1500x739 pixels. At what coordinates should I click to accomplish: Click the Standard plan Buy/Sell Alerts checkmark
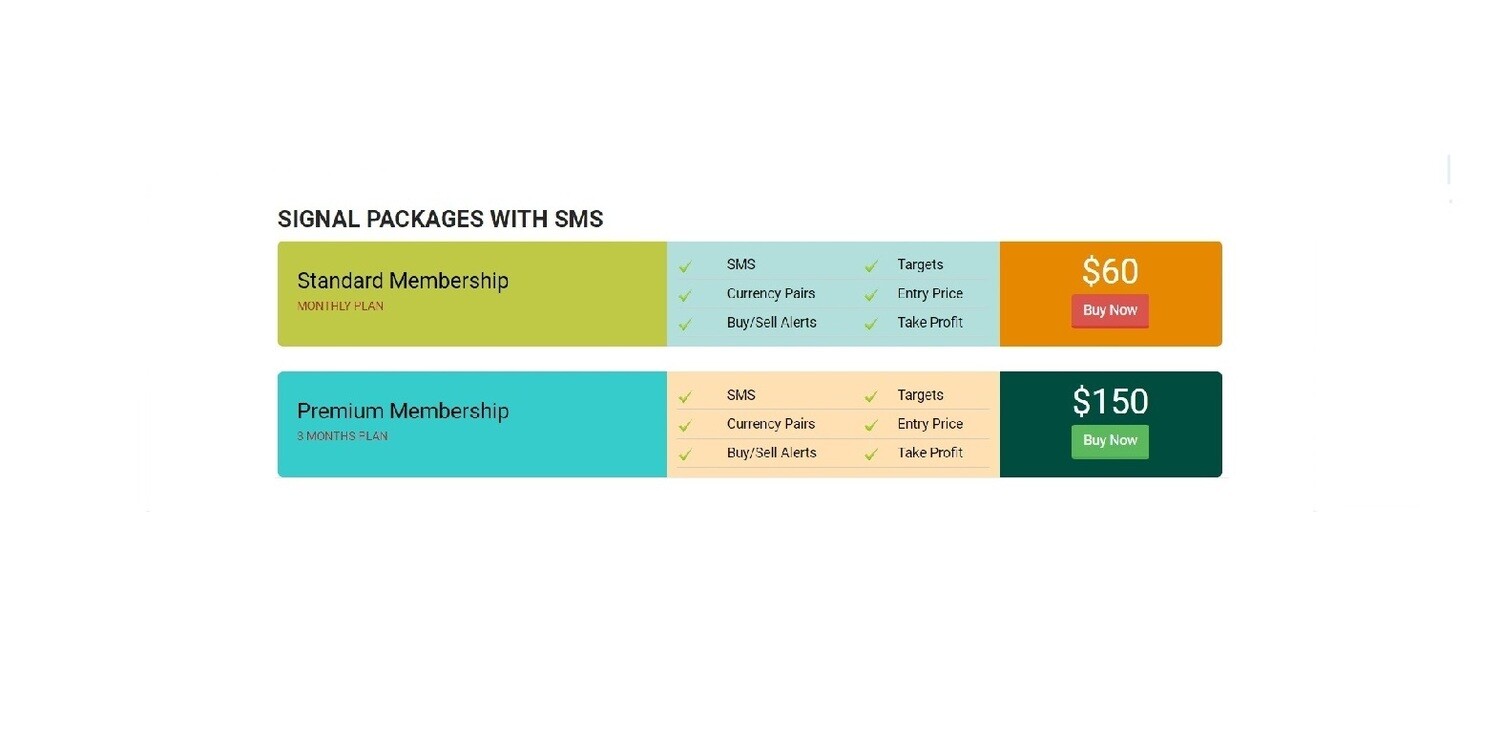pyautogui.click(x=685, y=325)
